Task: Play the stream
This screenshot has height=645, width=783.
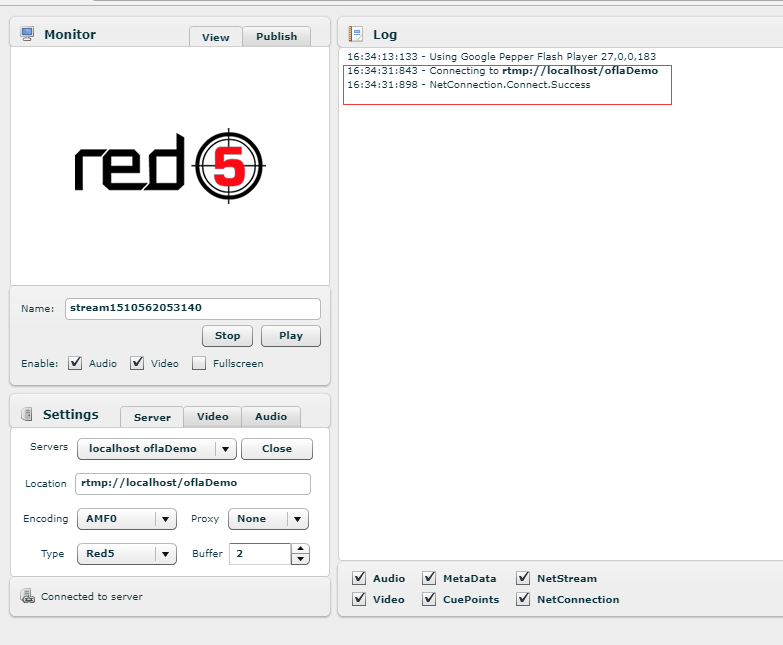Action: click(x=291, y=335)
